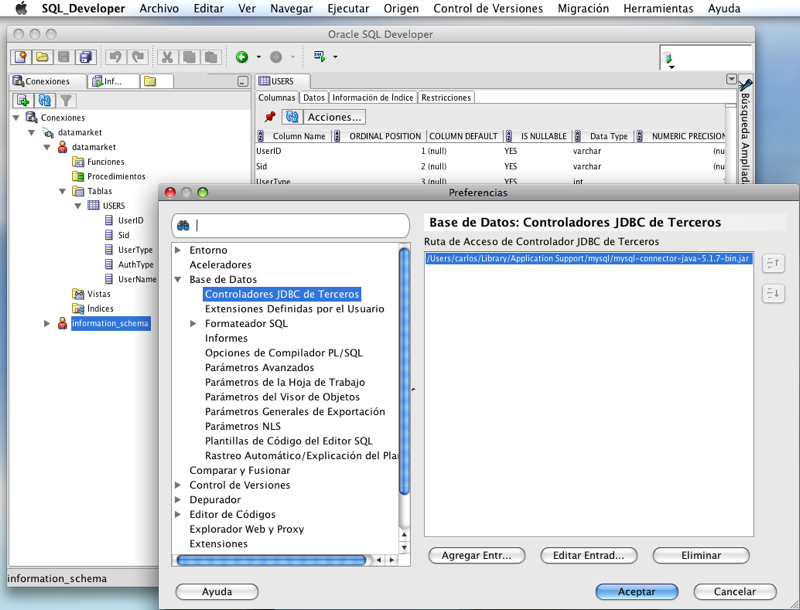Open the Migración menu
This screenshot has height=610, width=800.
pos(583,9)
